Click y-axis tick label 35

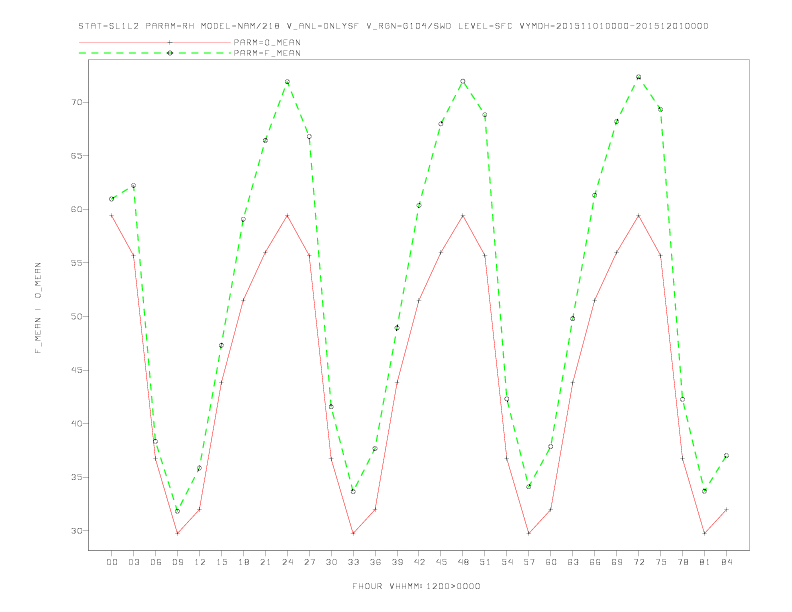click(x=76, y=477)
